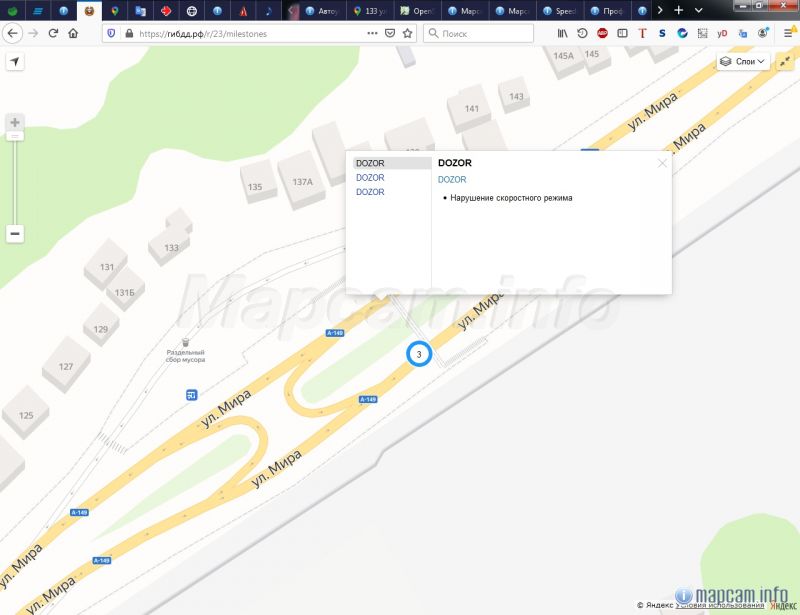Open a new browser tab

(x=679, y=10)
